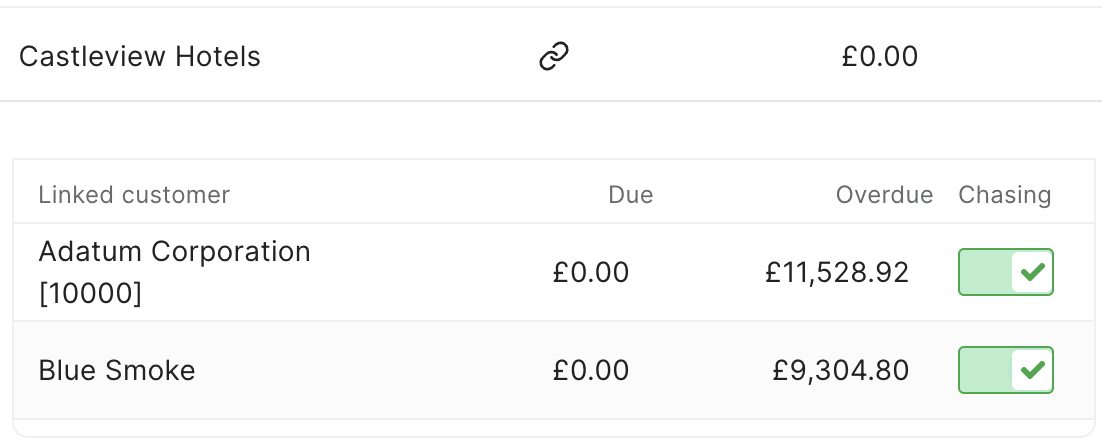This screenshot has width=1102, height=438.
Task: Click the Due column header
Action: (x=630, y=195)
